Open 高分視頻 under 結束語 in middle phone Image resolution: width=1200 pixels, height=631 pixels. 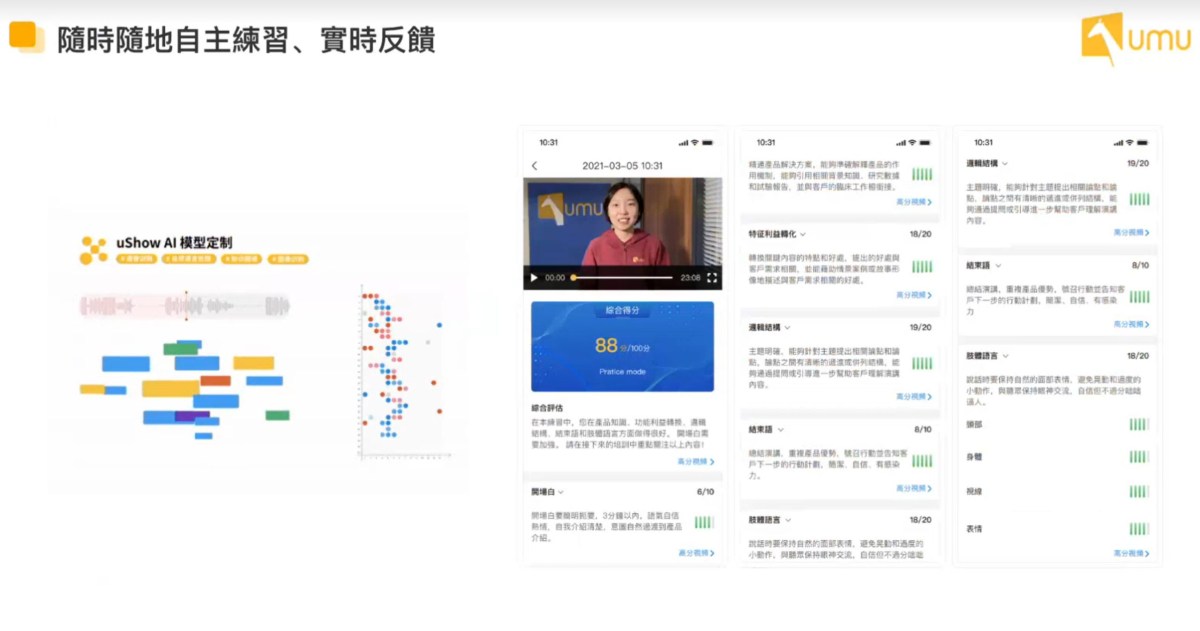coord(914,488)
